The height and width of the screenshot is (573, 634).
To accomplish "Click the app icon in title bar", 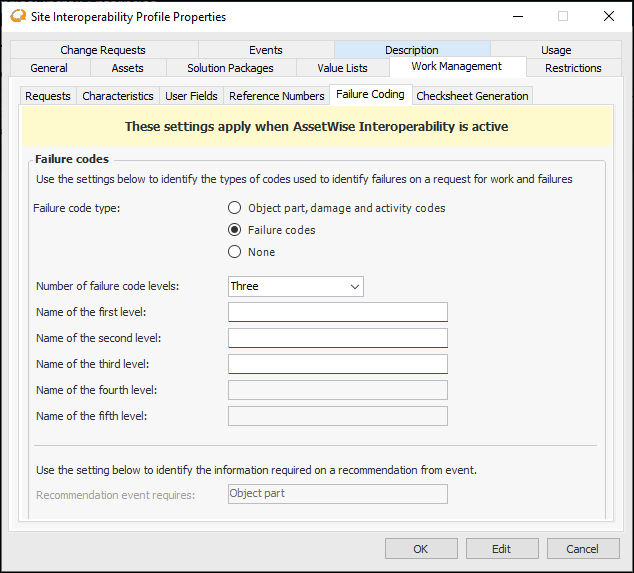I will click(x=17, y=16).
